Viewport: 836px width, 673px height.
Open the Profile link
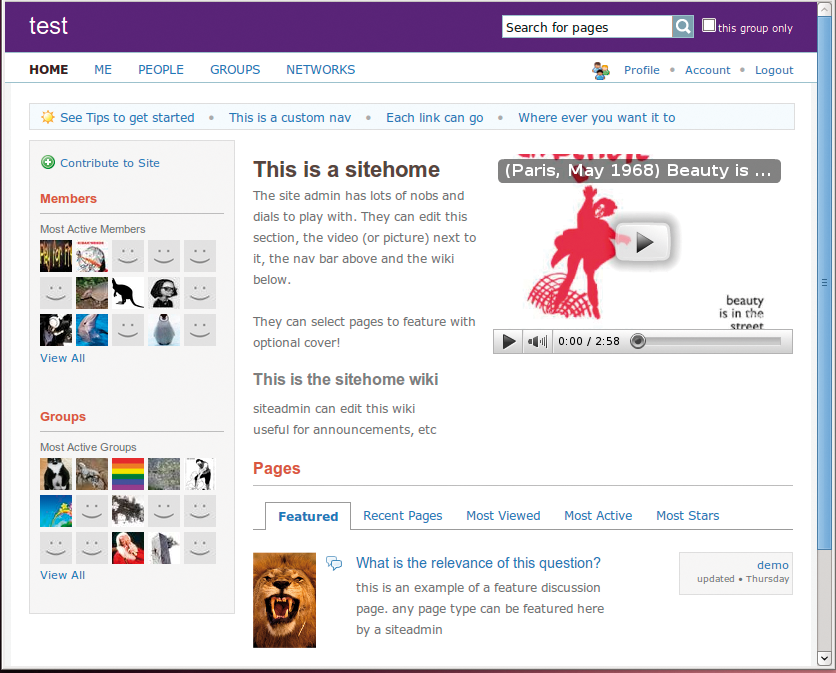(642, 70)
